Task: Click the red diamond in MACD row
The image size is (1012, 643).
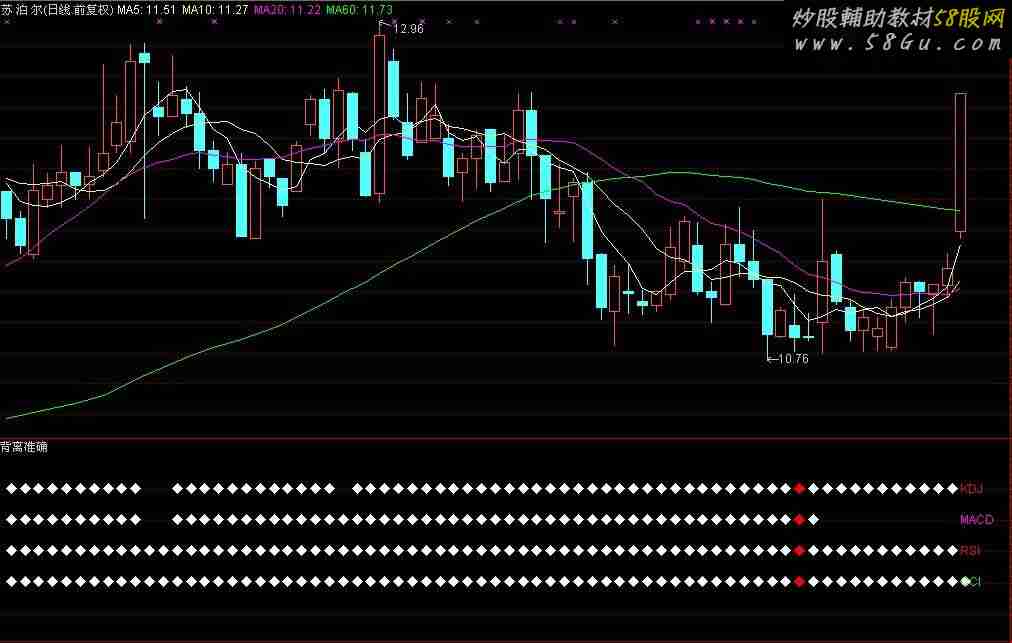Action: tap(800, 520)
